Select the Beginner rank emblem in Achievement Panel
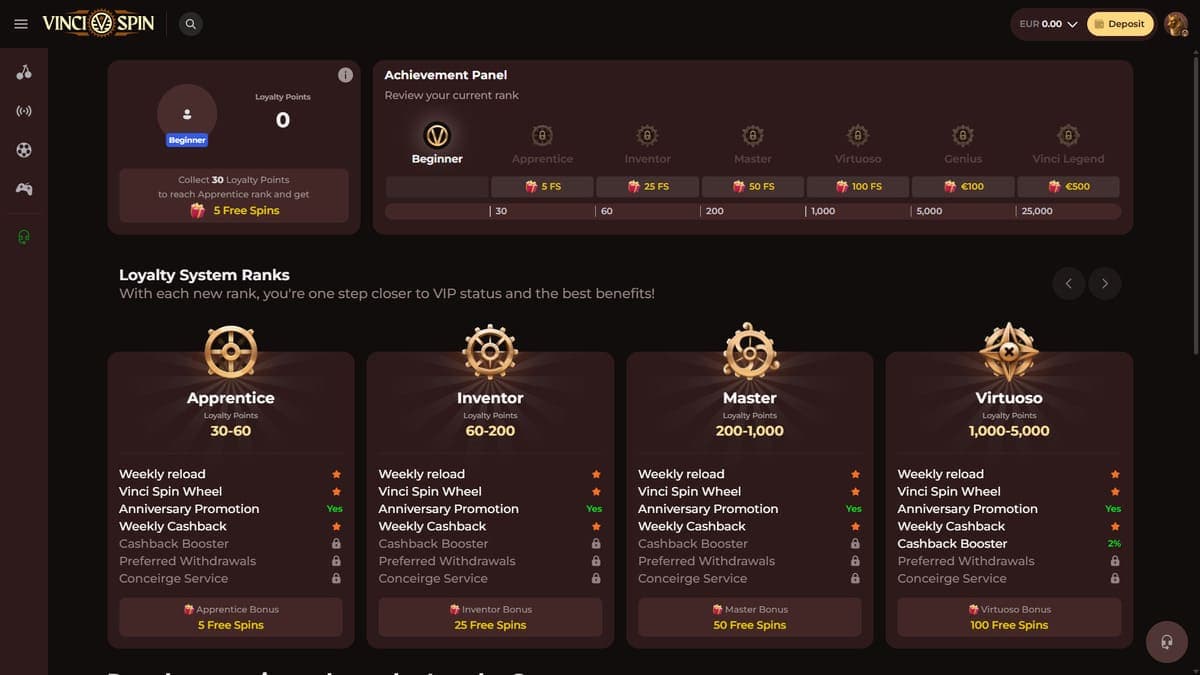The image size is (1200, 675). click(x=437, y=135)
